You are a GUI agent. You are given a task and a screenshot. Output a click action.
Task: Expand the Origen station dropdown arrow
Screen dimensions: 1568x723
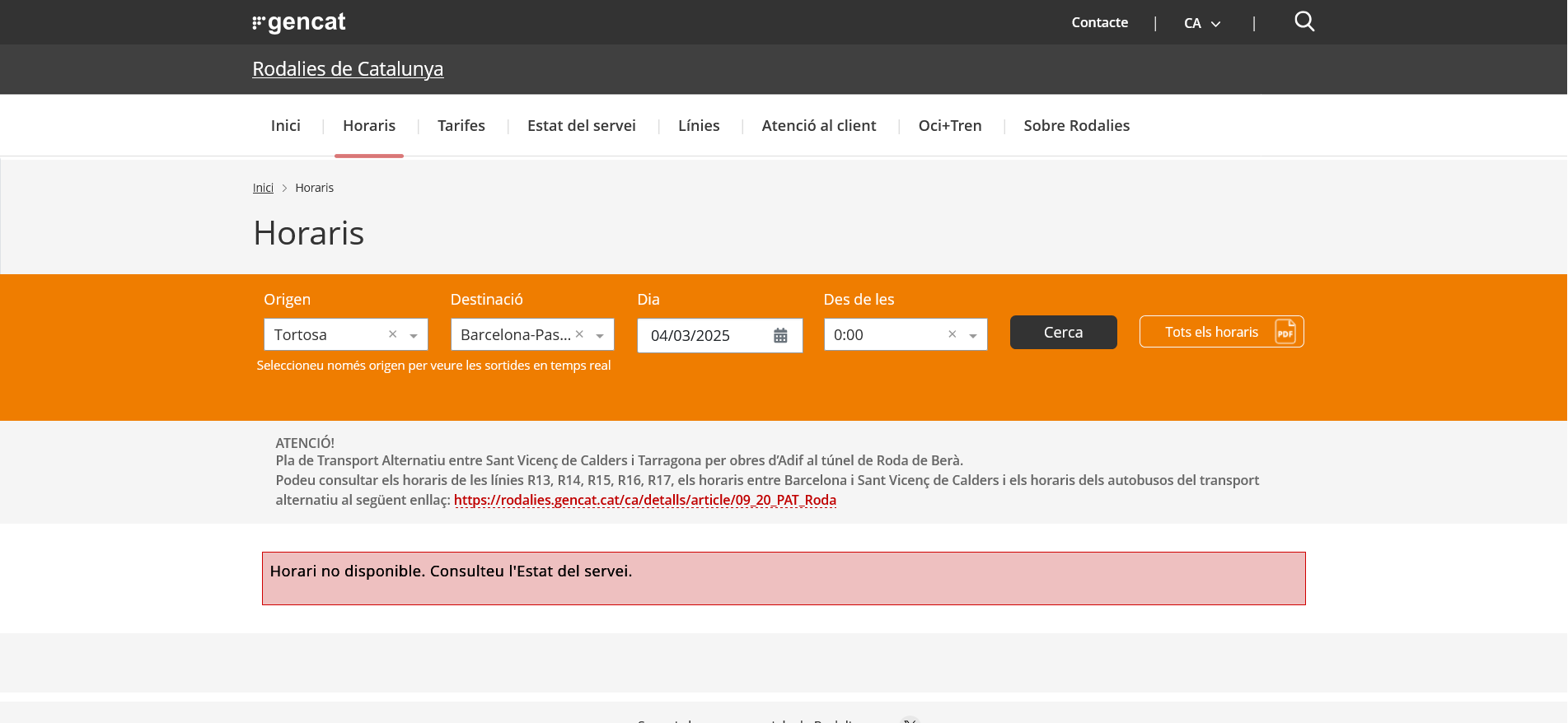[414, 335]
